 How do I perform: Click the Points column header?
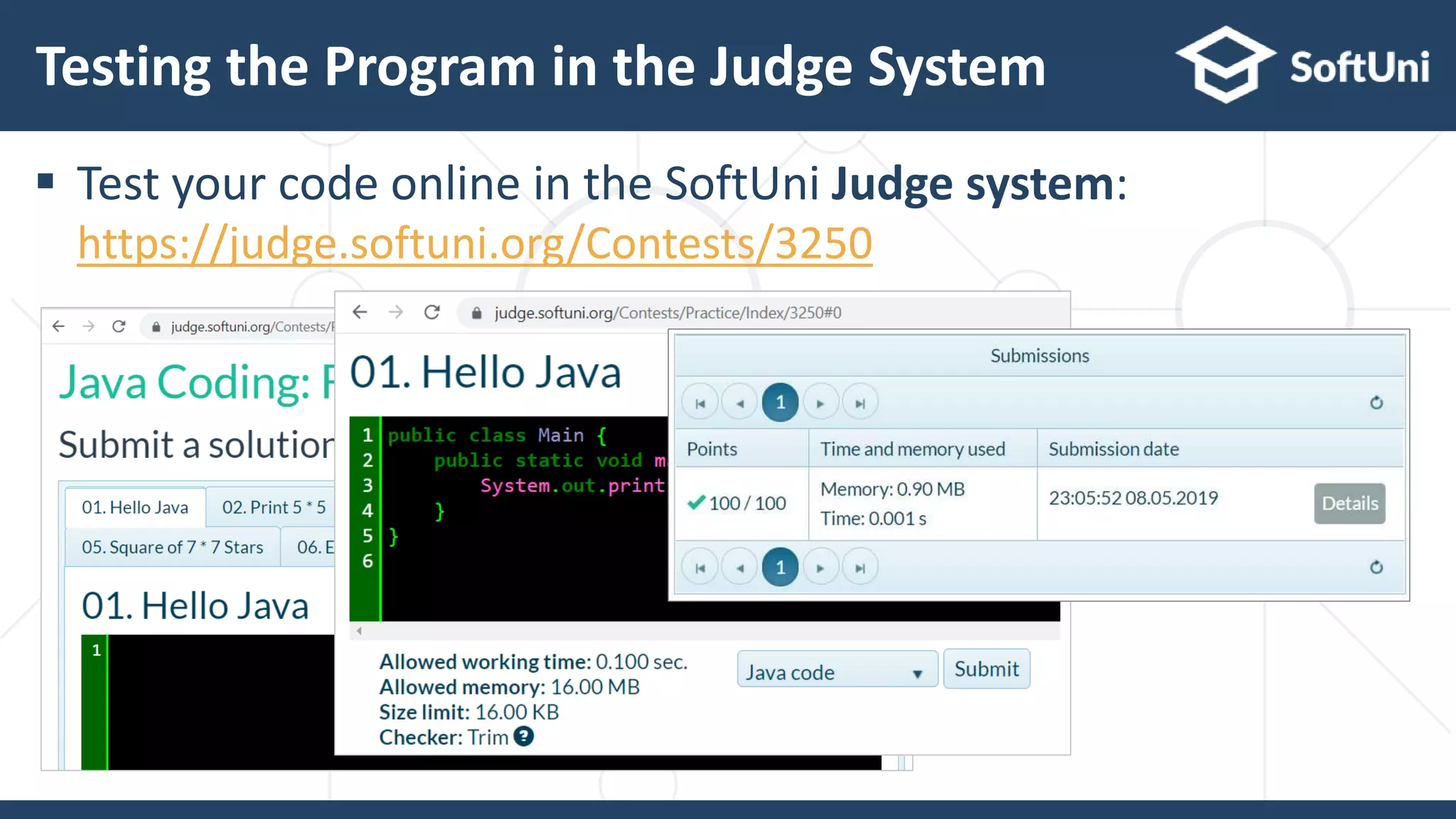pos(742,449)
